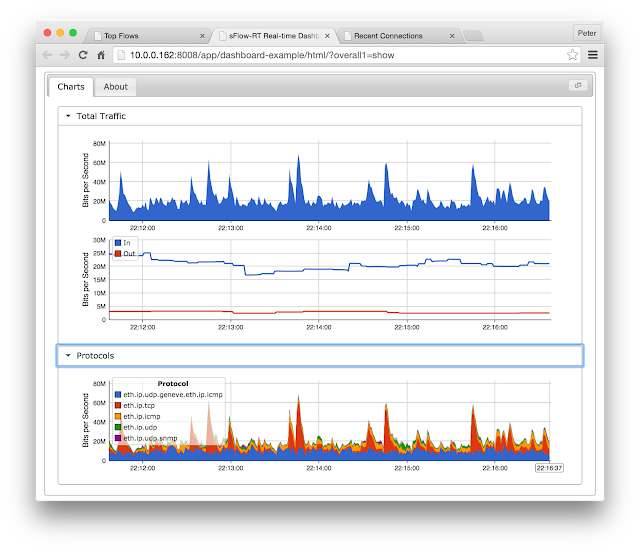The width and height of the screenshot is (640, 552).
Task: Reload the page with browser refresh icon
Action: [83, 55]
